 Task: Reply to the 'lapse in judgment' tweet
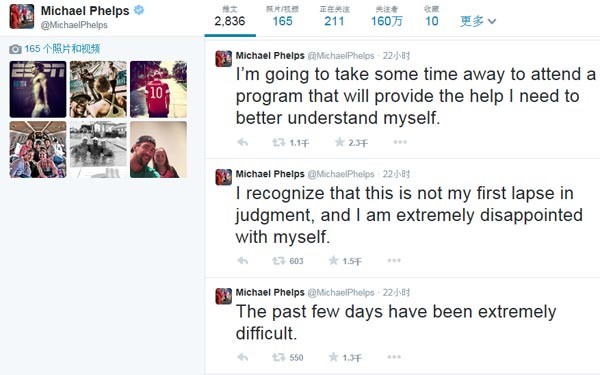click(243, 261)
